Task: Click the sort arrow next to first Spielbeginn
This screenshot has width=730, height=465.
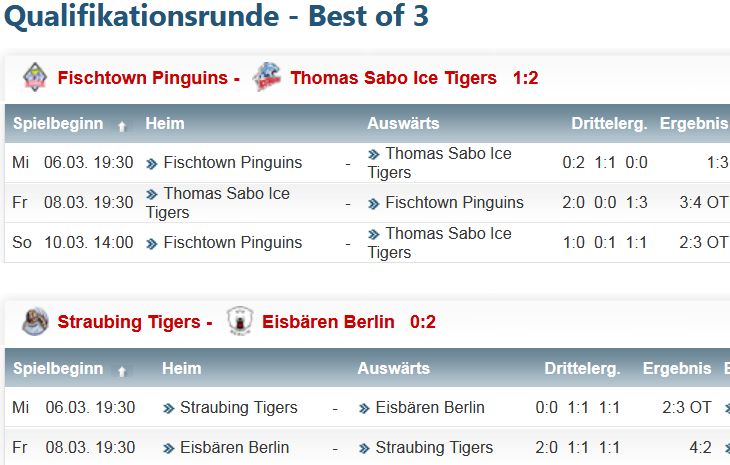Action: (122, 126)
